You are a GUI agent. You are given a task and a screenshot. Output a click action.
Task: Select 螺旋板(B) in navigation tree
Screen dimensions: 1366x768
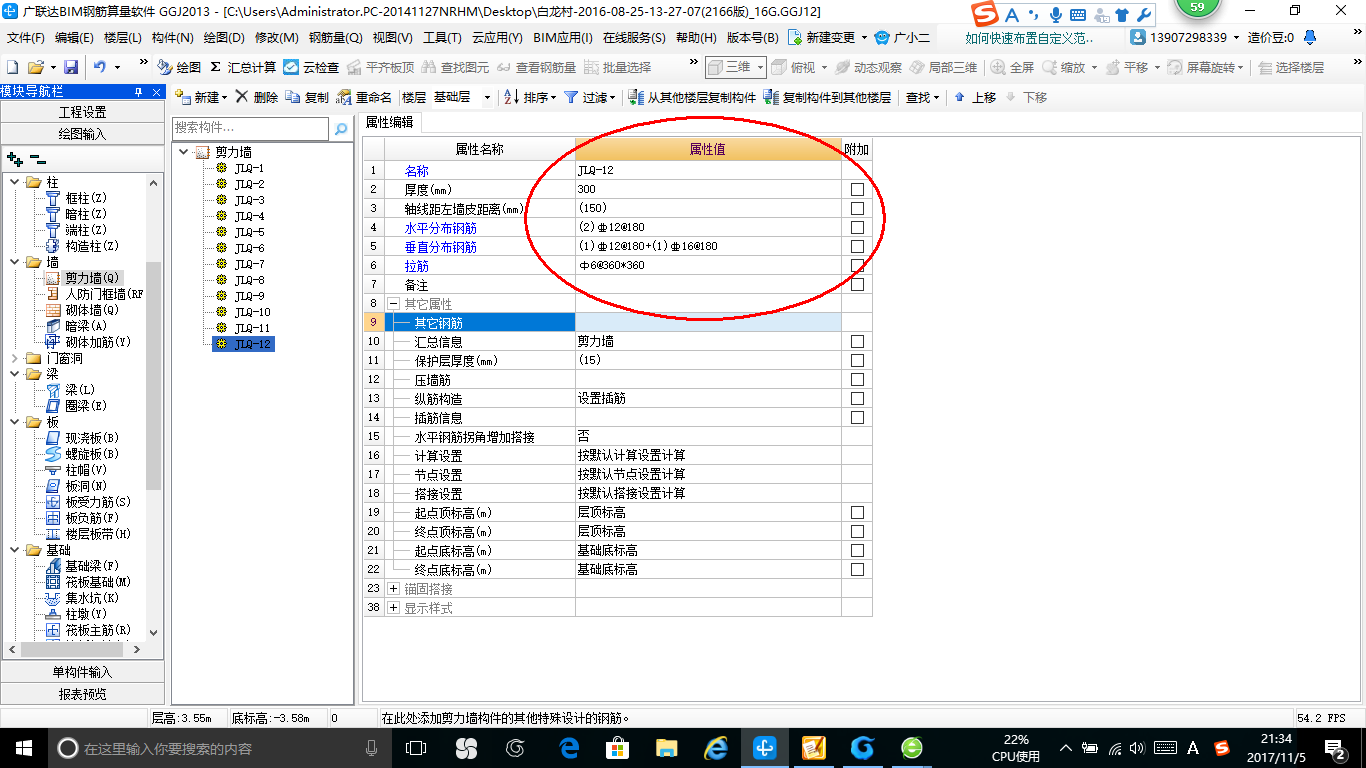83,454
